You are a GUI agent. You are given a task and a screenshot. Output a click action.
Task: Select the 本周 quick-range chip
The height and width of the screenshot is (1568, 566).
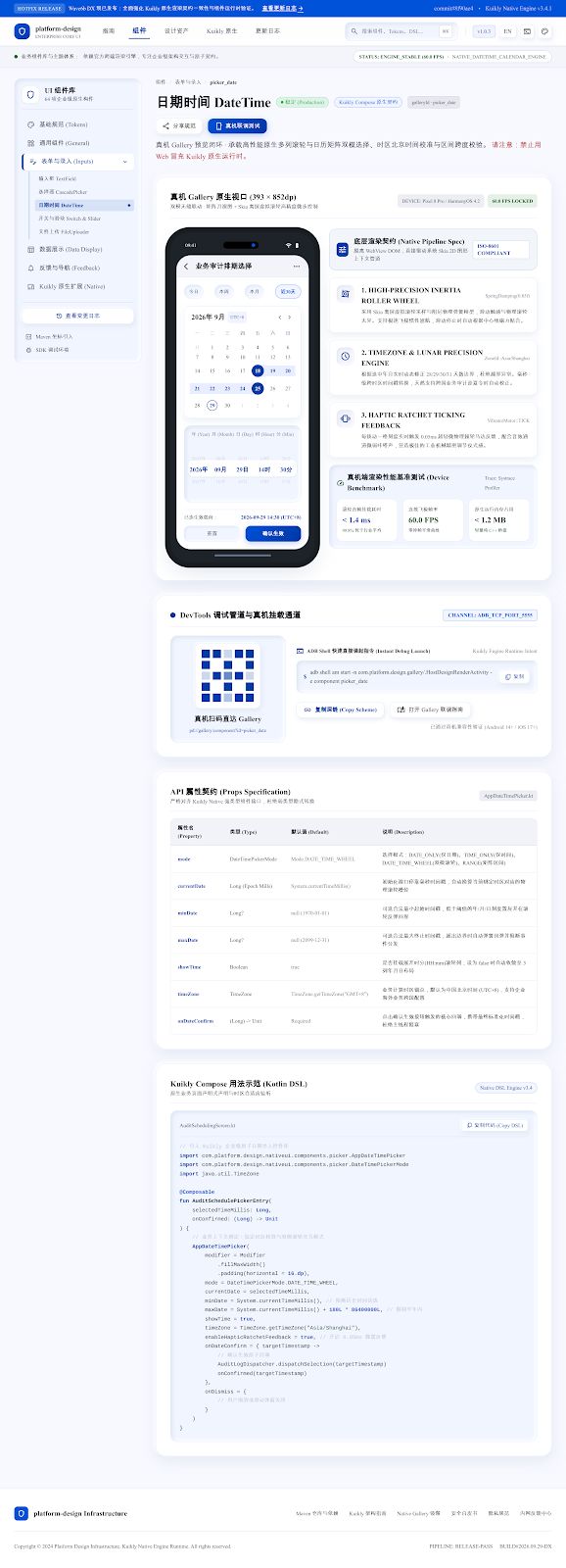point(223,291)
